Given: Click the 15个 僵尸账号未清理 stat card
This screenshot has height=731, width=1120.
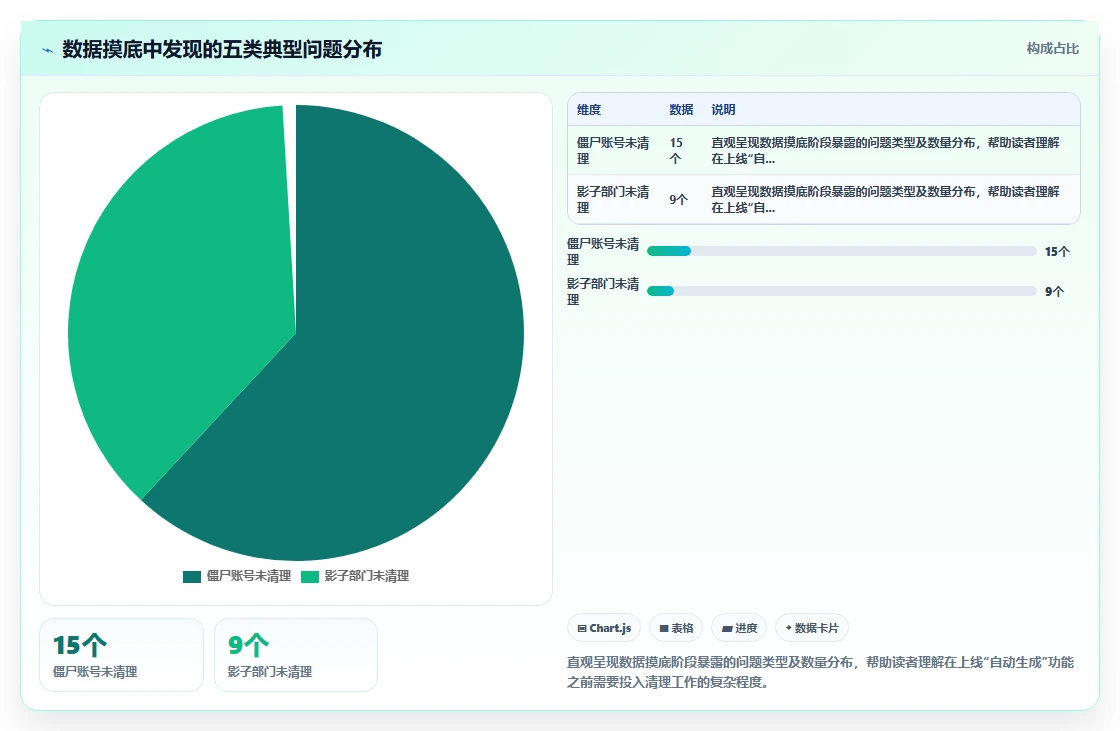Looking at the screenshot, I should [121, 655].
